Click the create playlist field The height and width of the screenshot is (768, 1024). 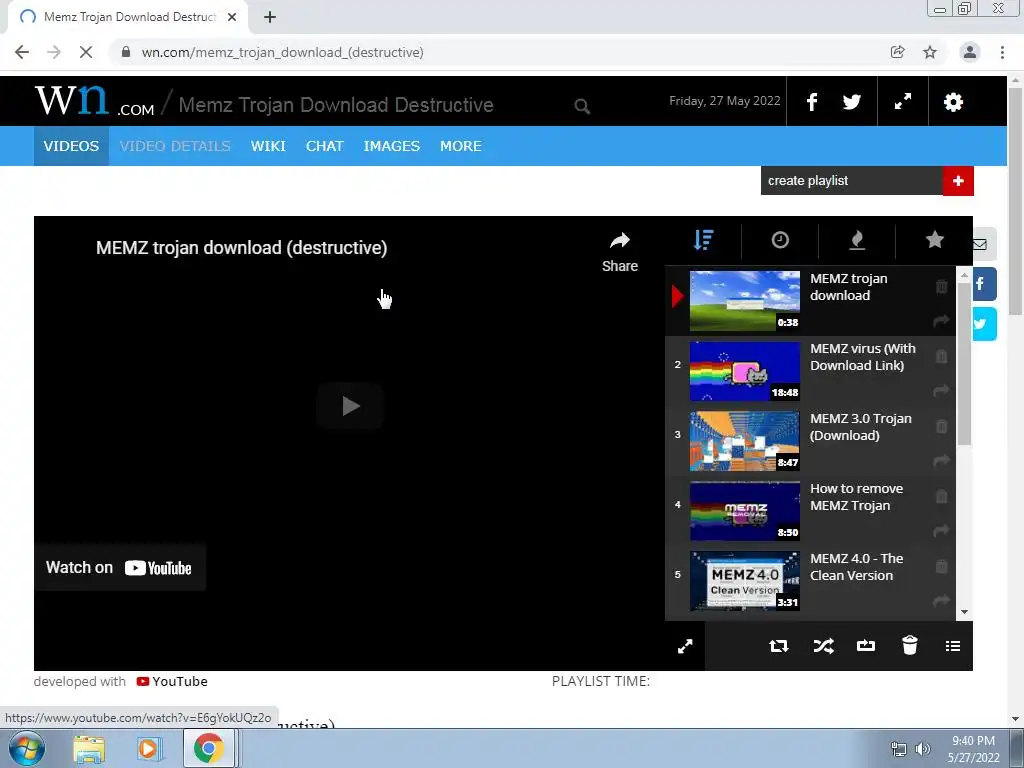852,181
